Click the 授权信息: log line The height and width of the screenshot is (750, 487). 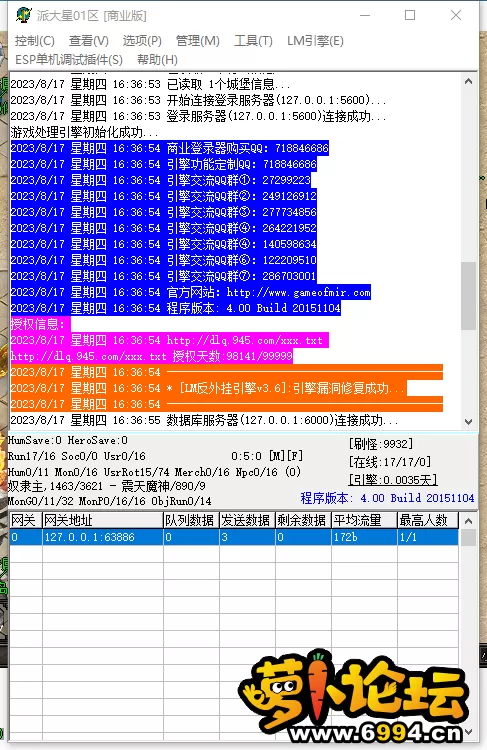pos(40,324)
